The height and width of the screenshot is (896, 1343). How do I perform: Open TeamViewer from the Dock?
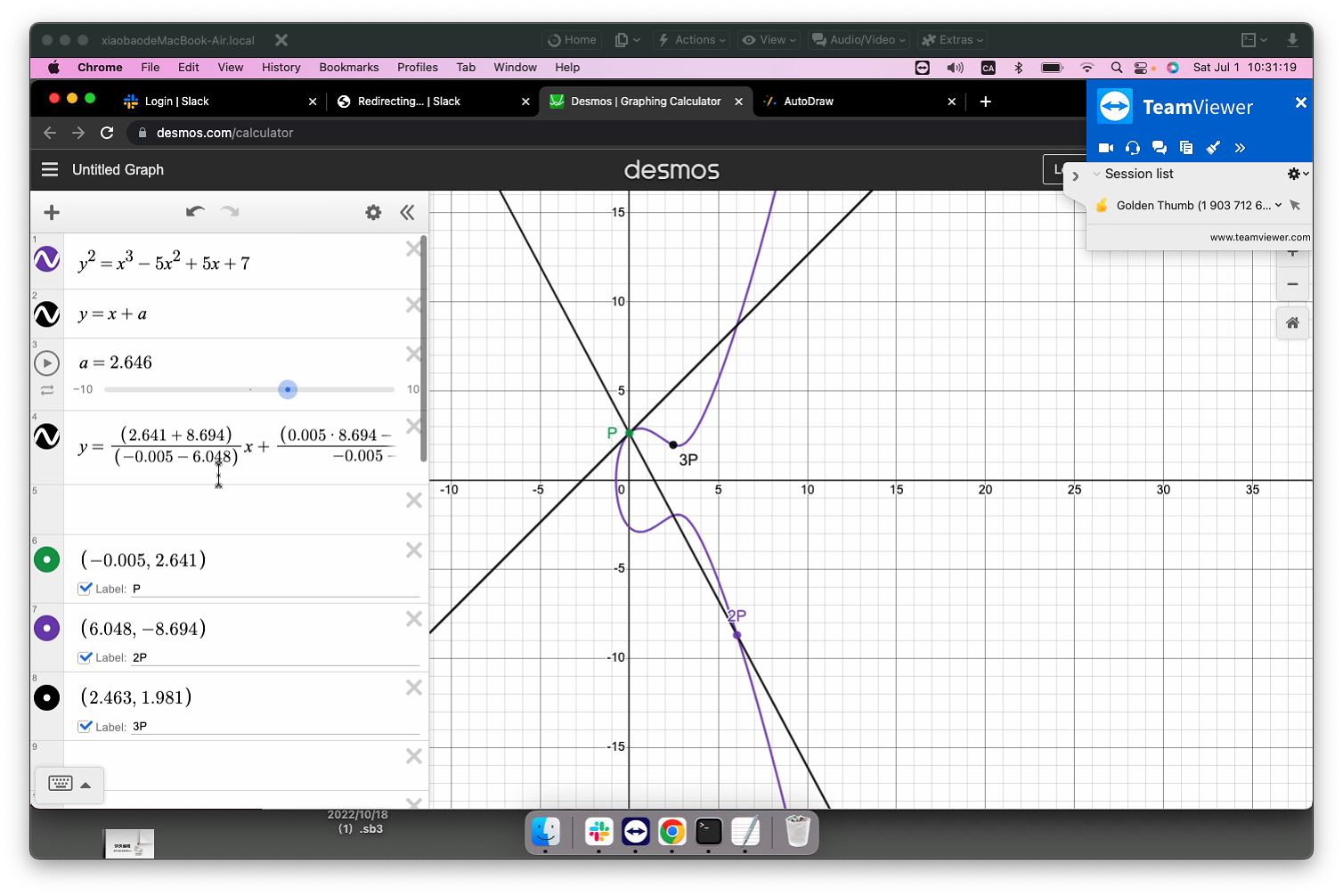pos(636,832)
